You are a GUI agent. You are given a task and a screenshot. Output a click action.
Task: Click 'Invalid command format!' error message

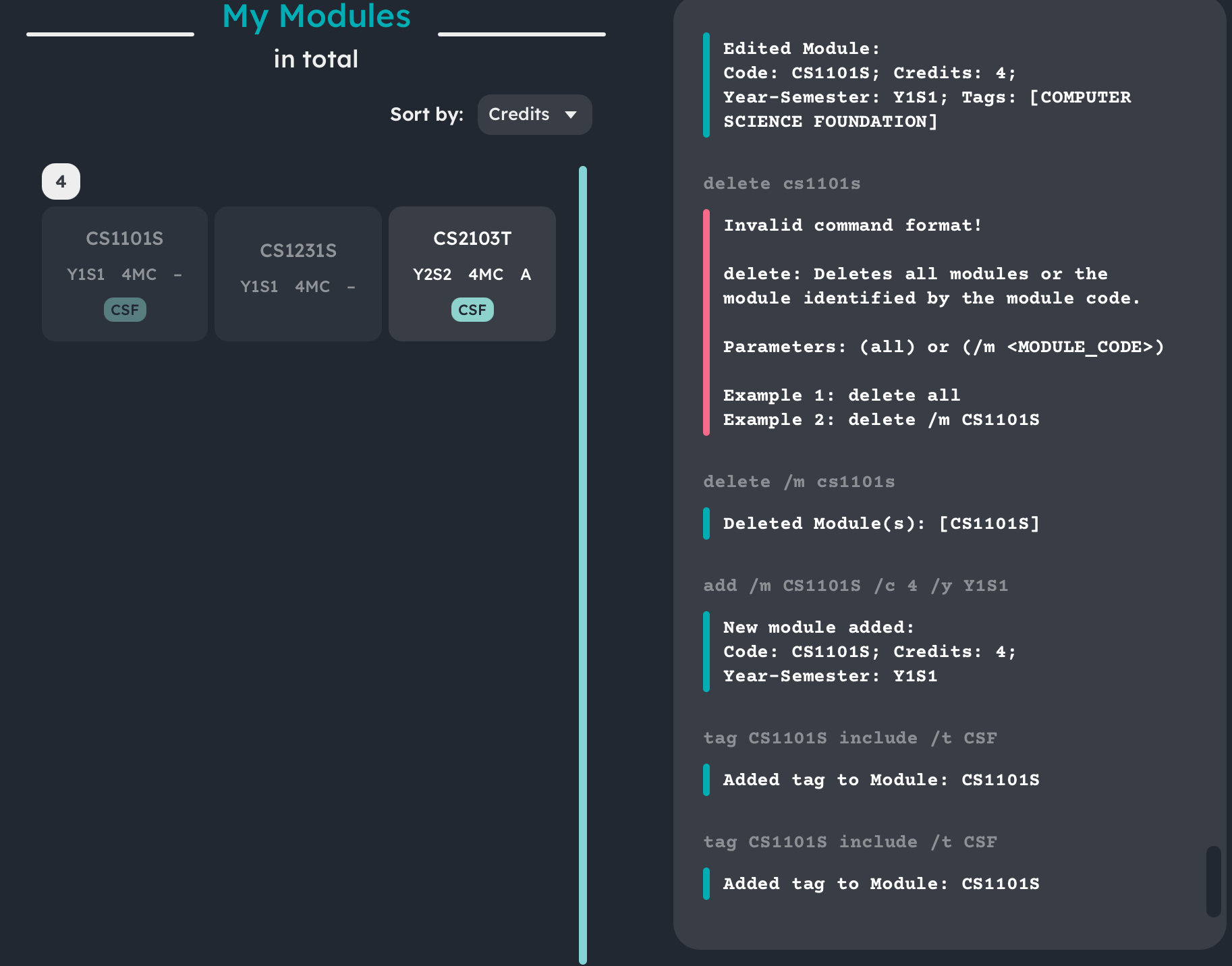[x=853, y=225]
